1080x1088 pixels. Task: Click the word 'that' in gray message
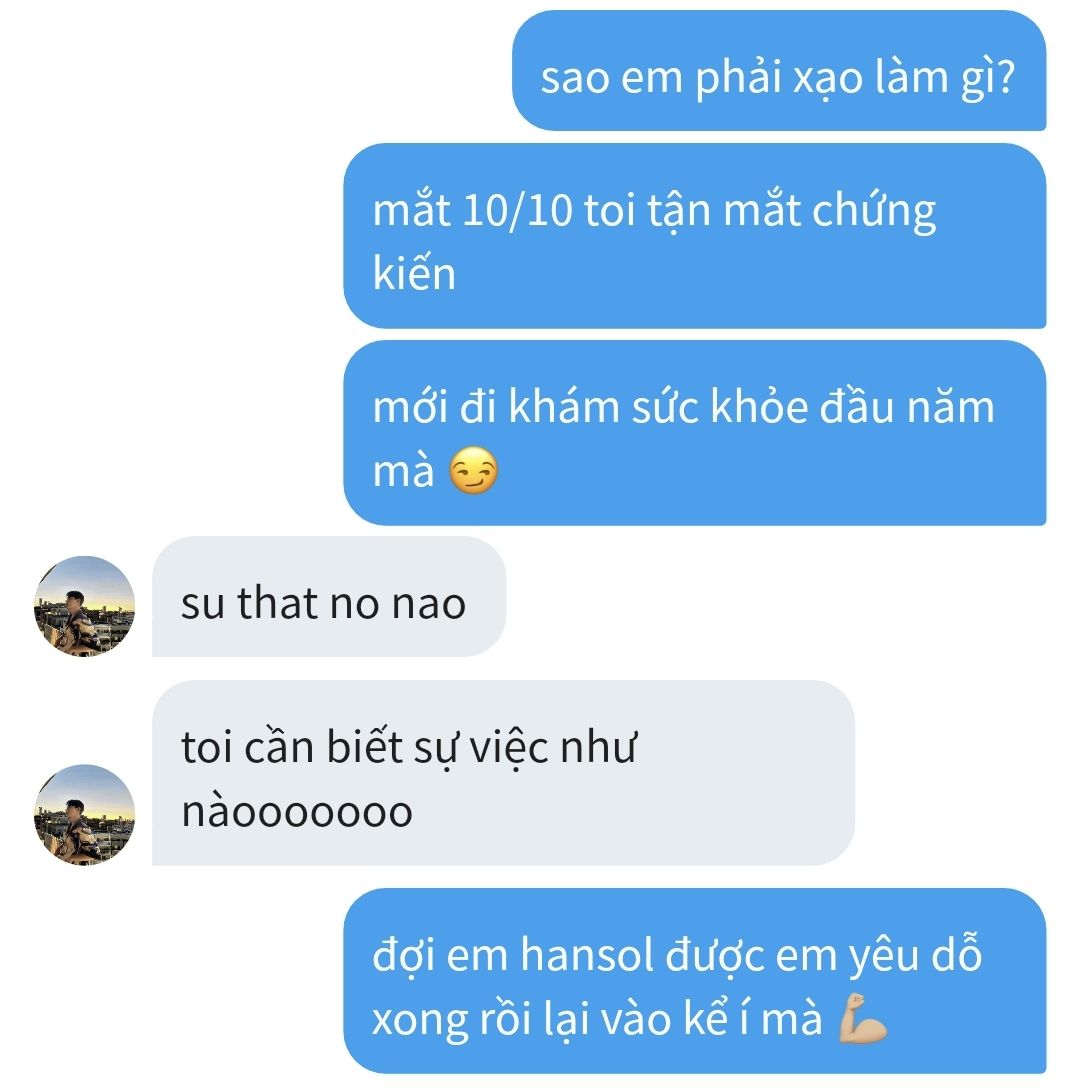[277, 602]
